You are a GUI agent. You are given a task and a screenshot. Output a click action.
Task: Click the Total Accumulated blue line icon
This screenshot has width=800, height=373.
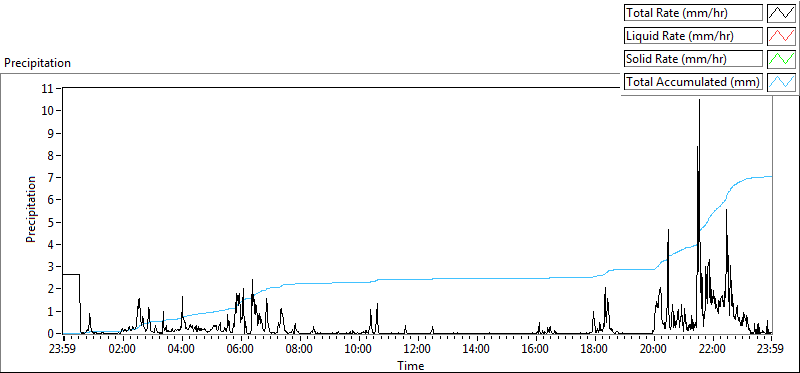point(781,82)
